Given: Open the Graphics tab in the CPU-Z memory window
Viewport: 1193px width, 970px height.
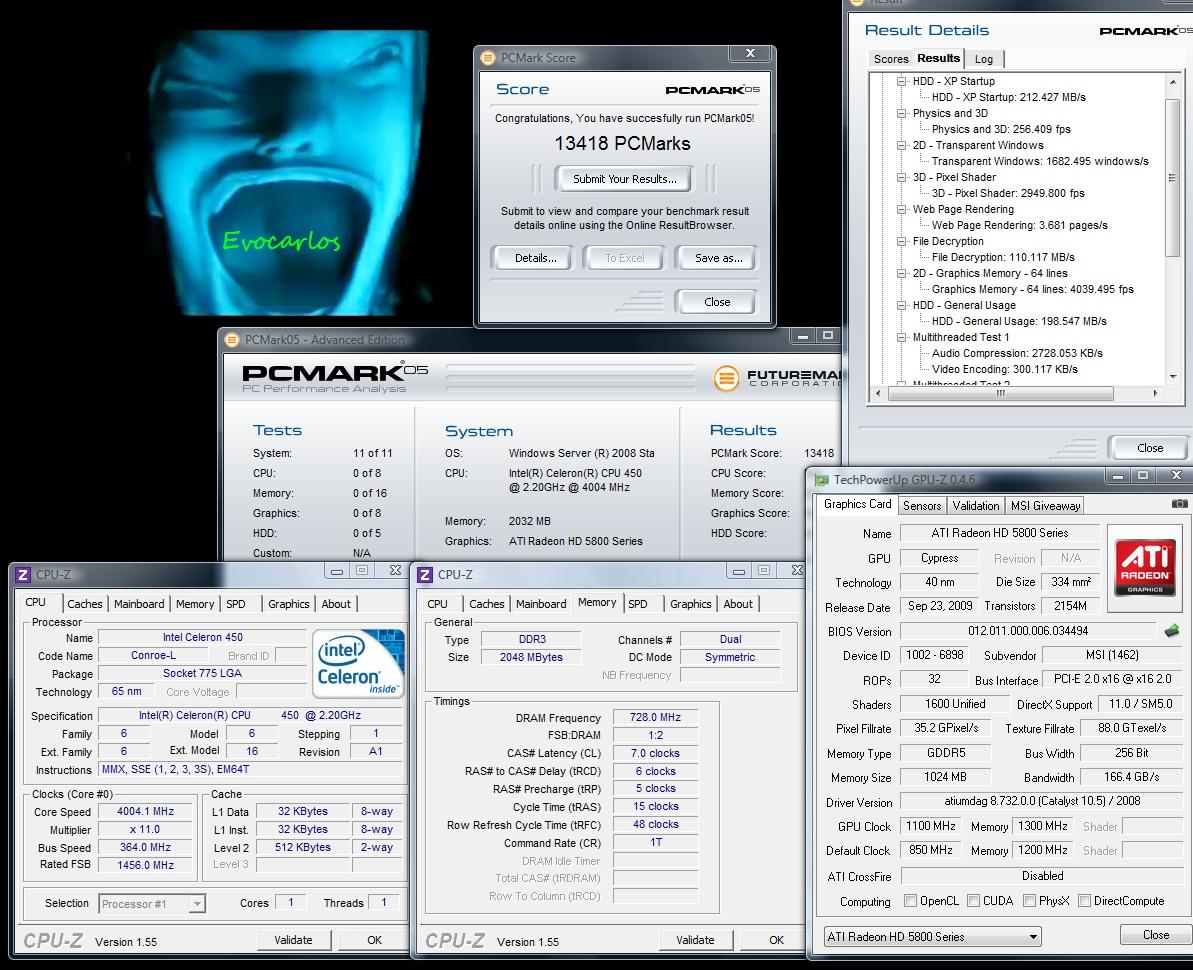Looking at the screenshot, I should 690,604.
